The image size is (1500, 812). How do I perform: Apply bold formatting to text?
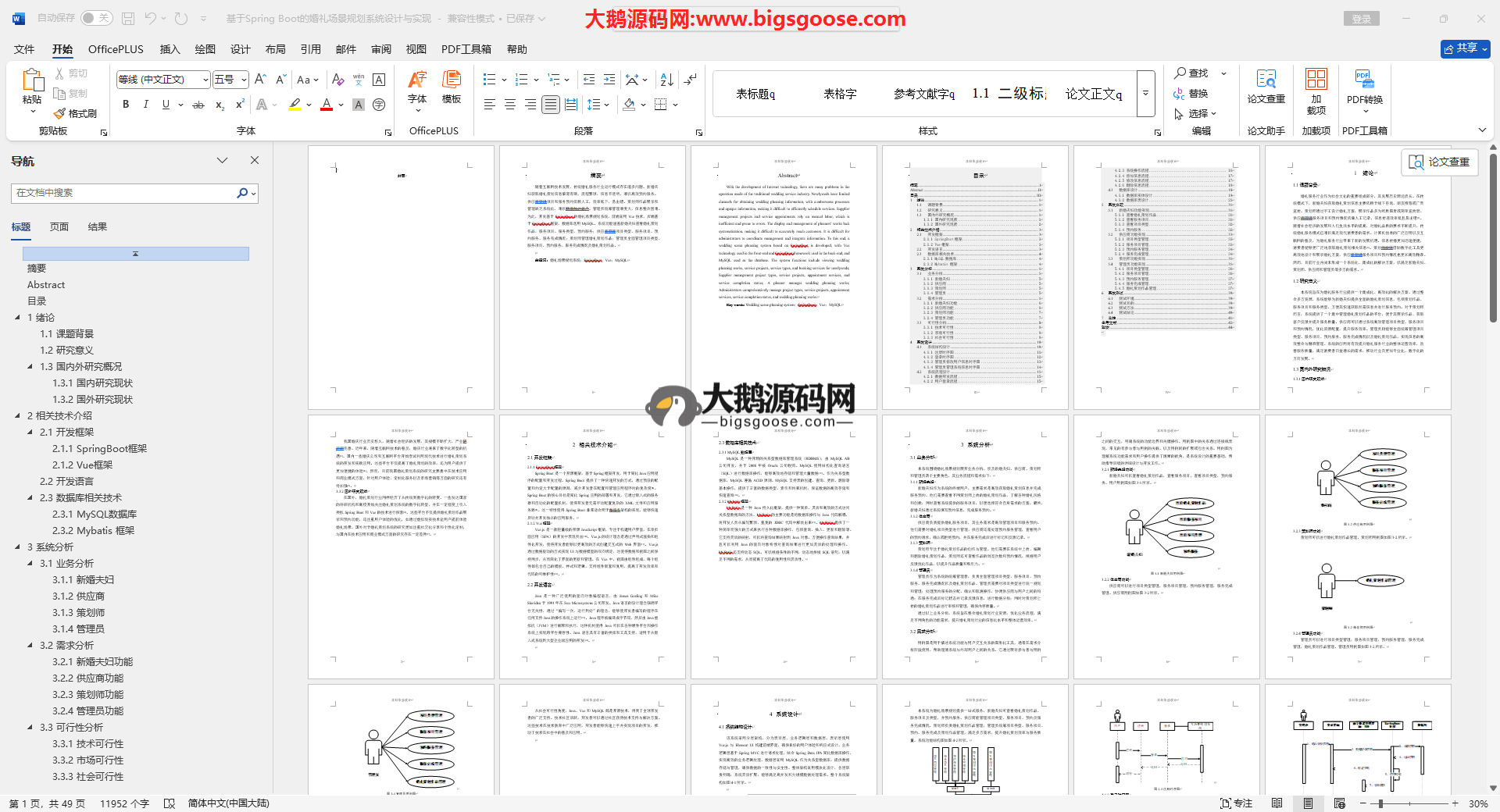pyautogui.click(x=126, y=105)
